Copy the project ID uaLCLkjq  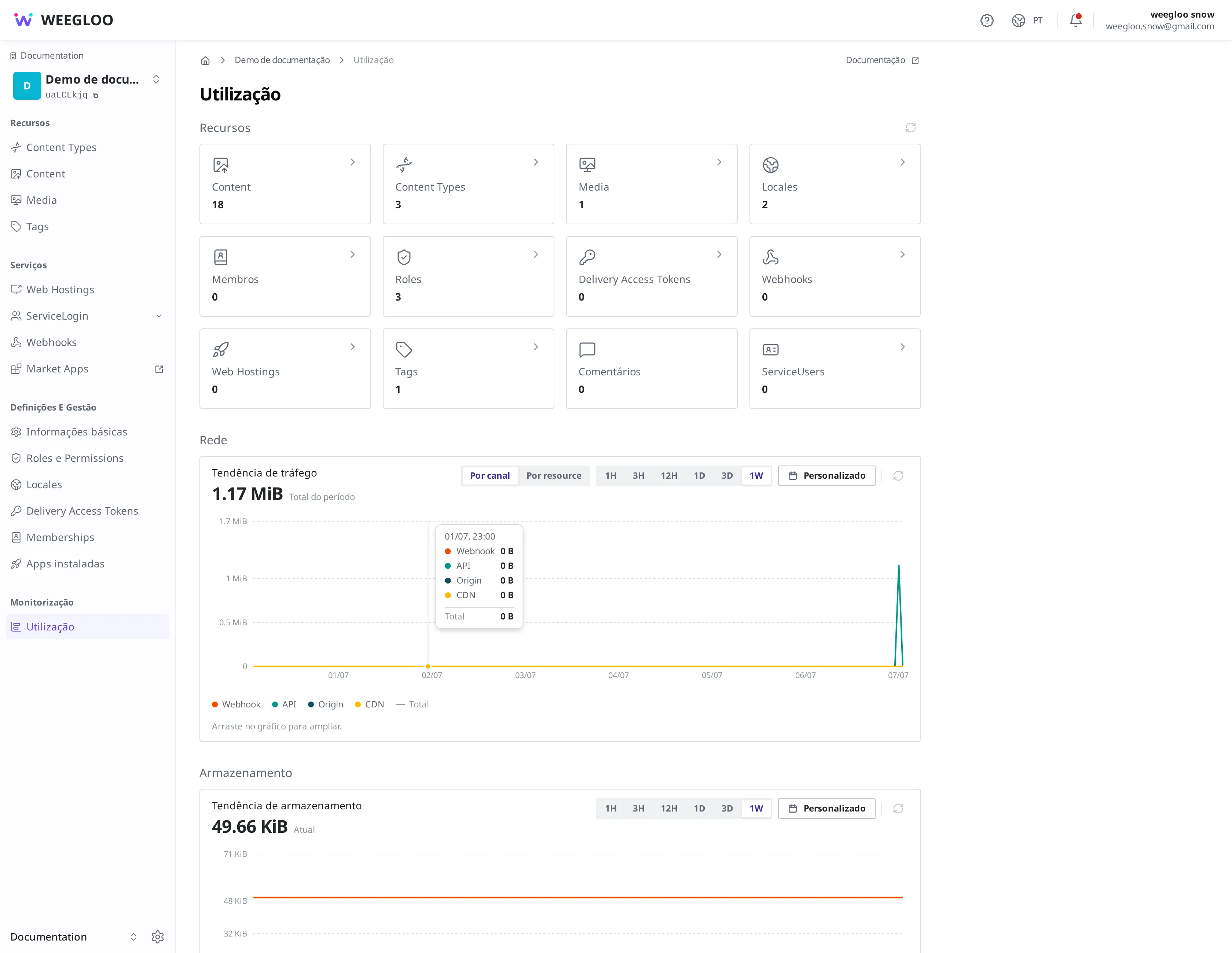pos(95,95)
